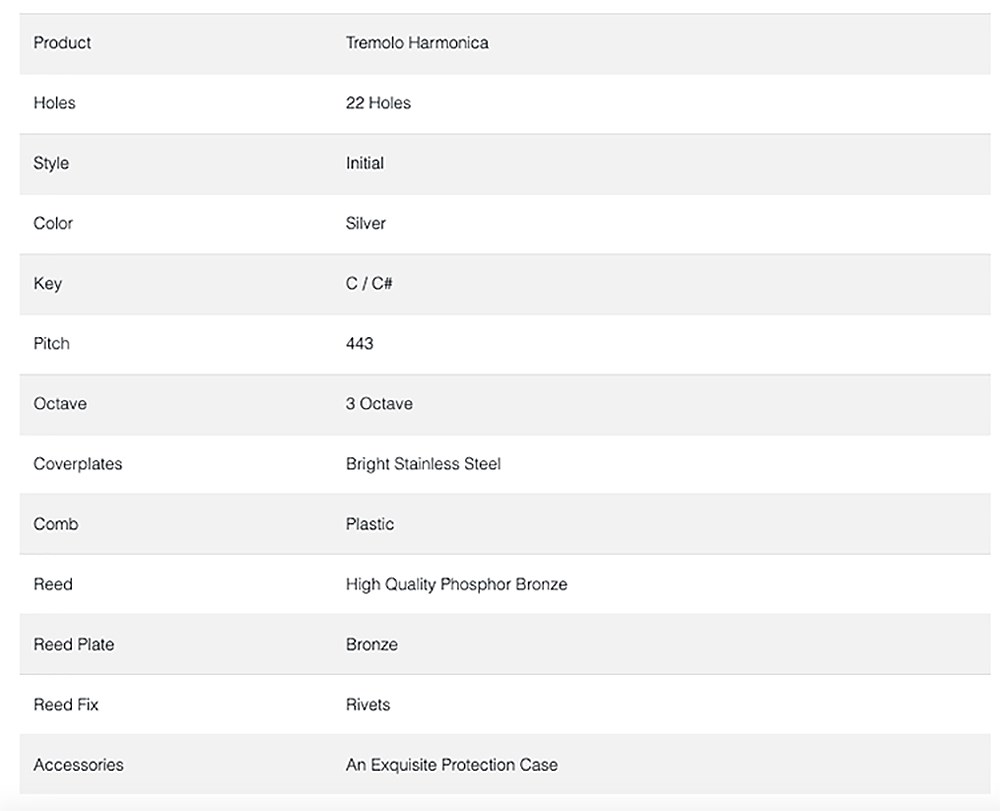
Task: Select the "Bright Stainless Steel" text
Action: 423,464
